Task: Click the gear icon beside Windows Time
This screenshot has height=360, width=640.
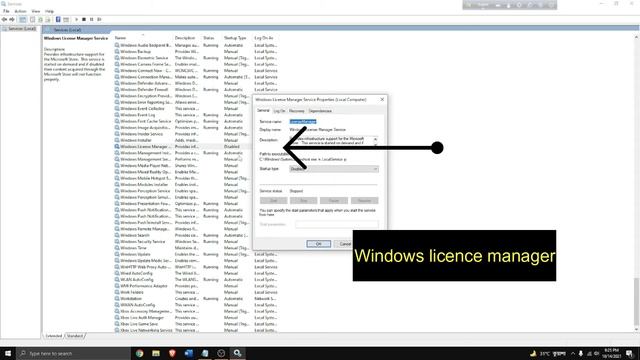Action: pos(117,248)
